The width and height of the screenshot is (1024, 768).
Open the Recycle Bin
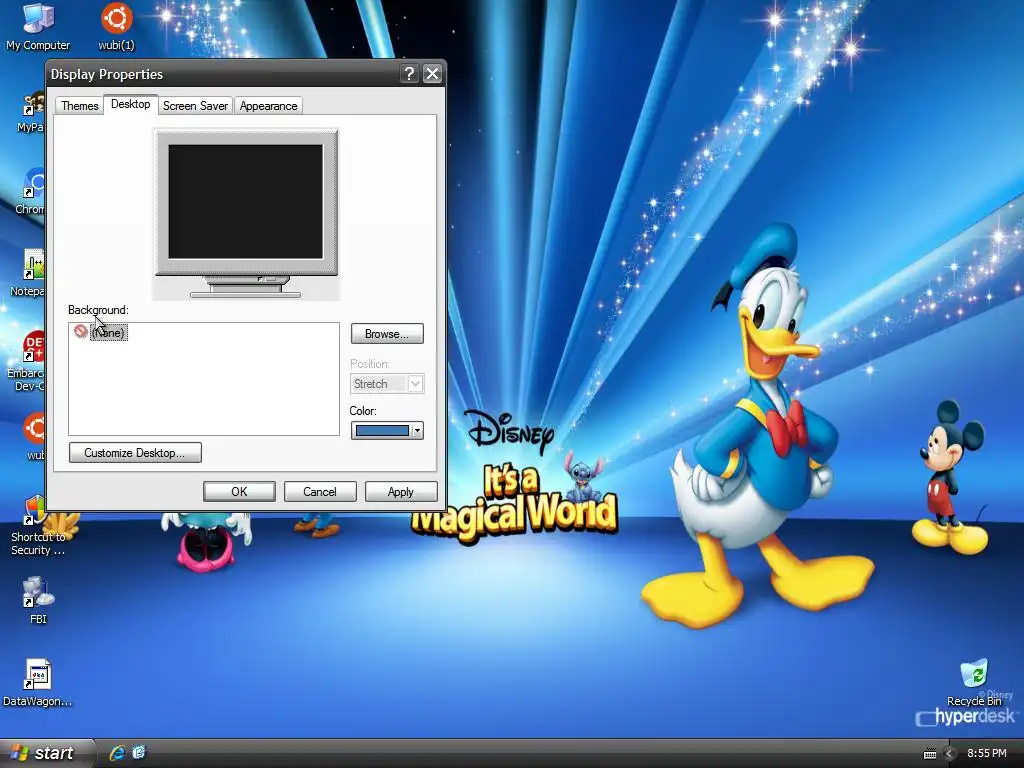[974, 682]
